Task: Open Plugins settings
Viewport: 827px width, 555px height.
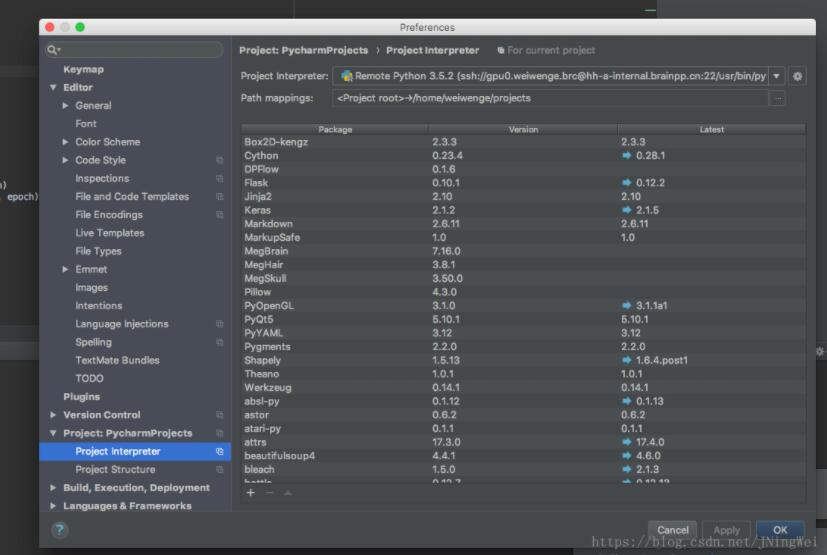Action: 81,397
